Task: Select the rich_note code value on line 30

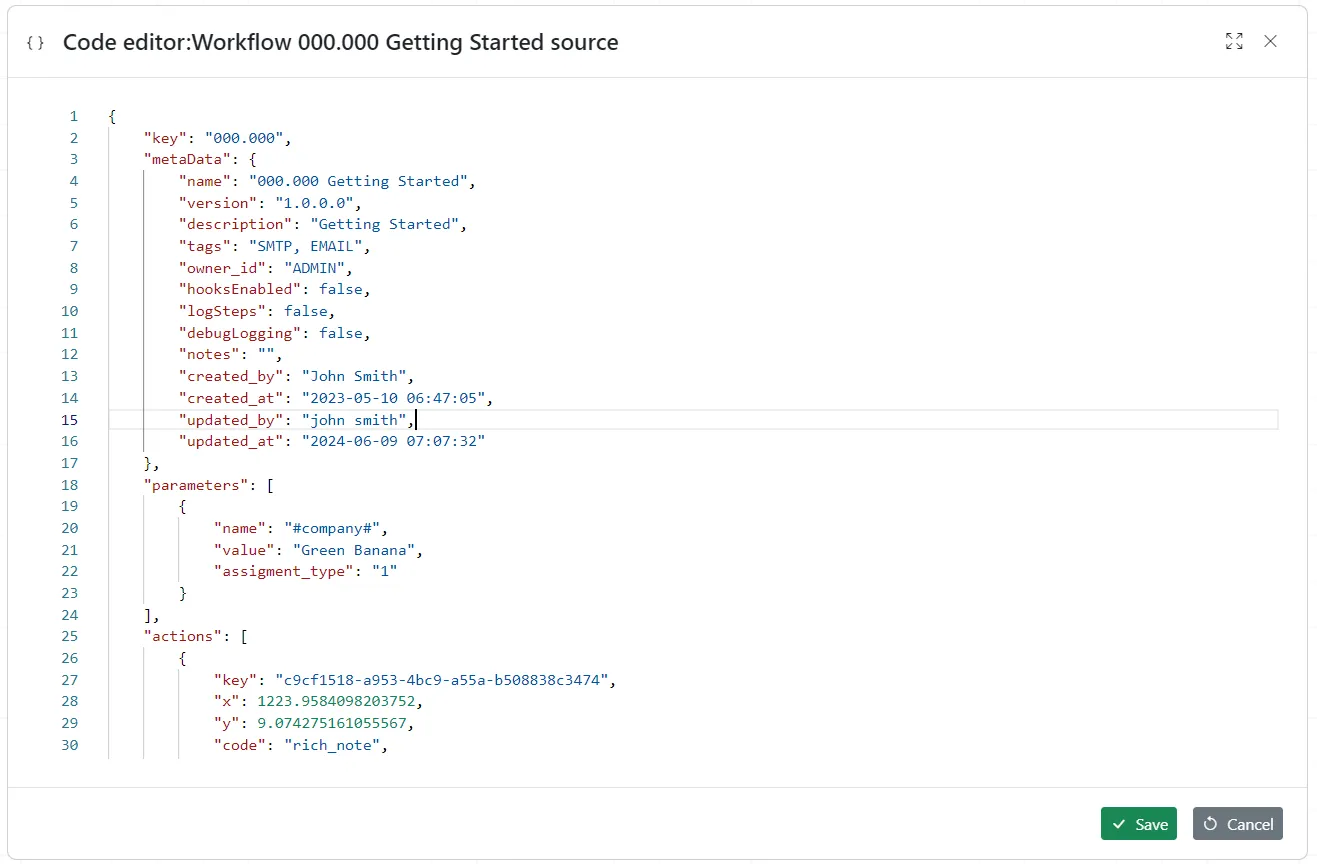Action: [x=334, y=744]
